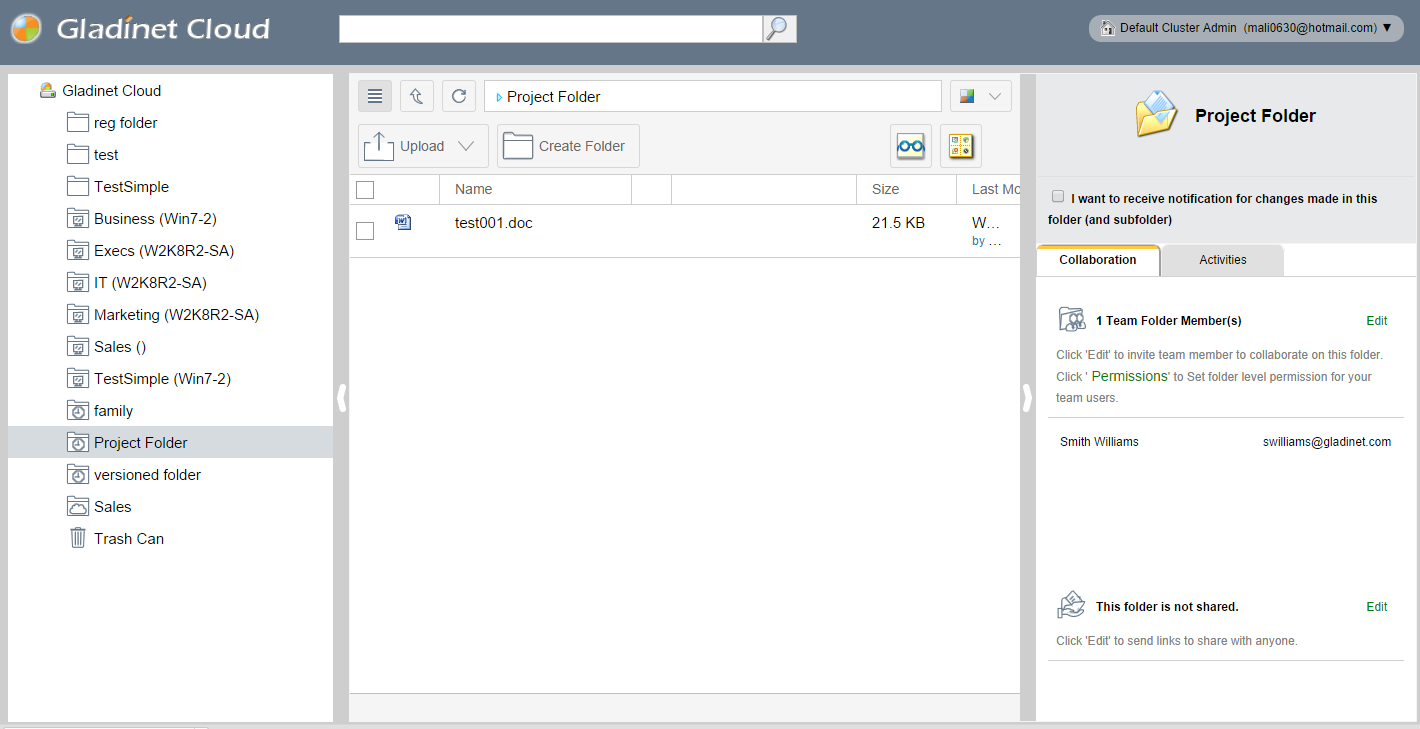Collapse the left tree panel handle
The height and width of the screenshot is (729, 1420).
341,398
